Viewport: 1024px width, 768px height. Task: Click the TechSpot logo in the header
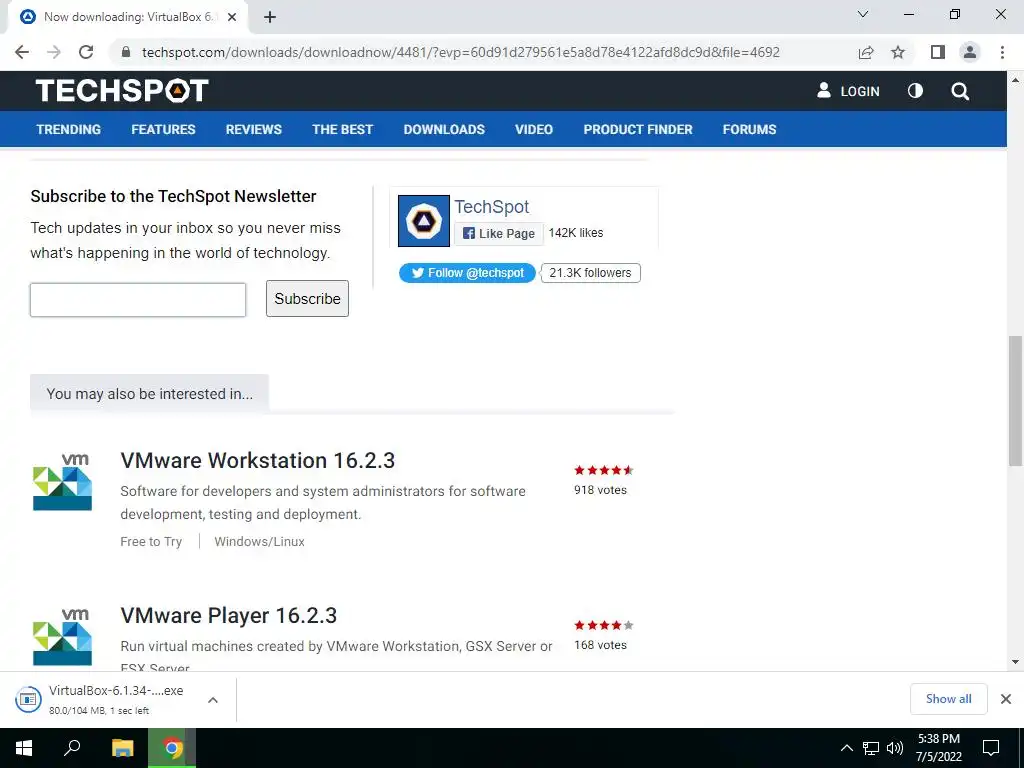(122, 91)
